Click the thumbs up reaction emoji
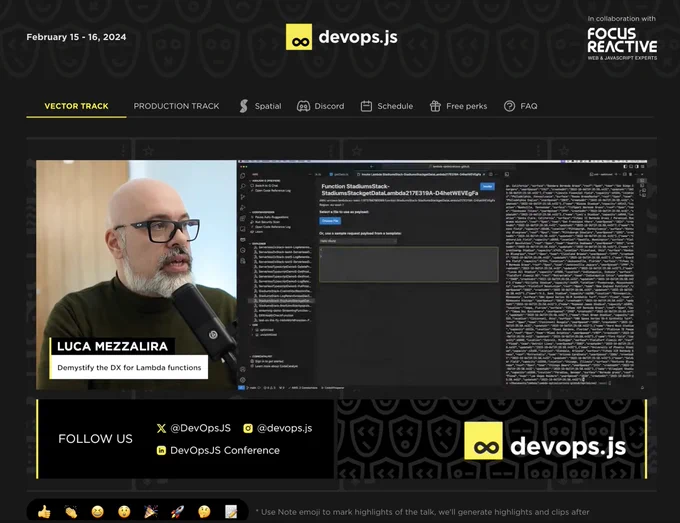Image resolution: width=680 pixels, height=523 pixels. click(44, 512)
